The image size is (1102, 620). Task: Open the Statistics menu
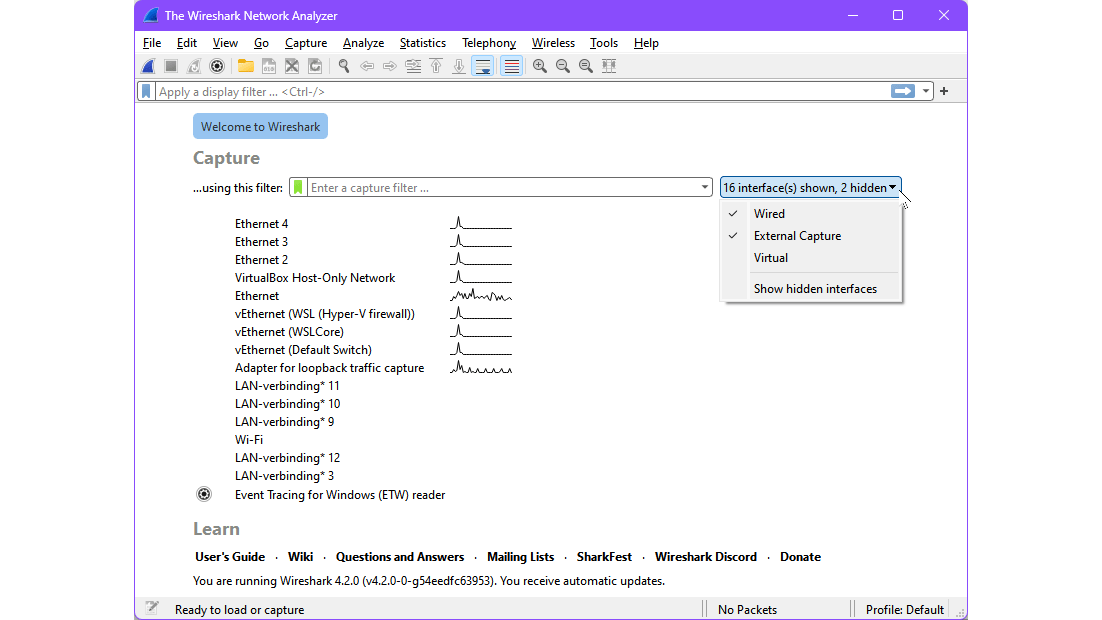(422, 43)
